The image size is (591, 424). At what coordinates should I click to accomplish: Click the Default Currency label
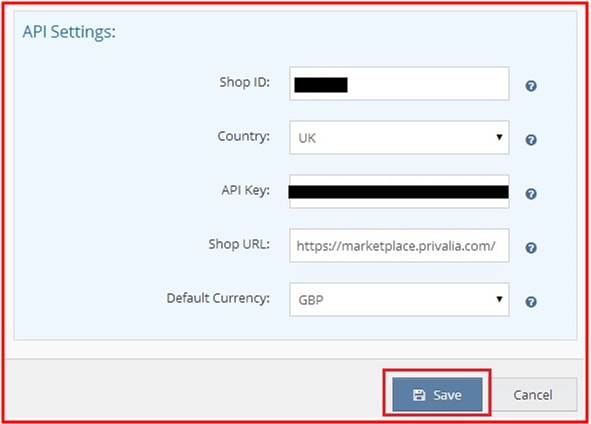[x=218, y=298]
